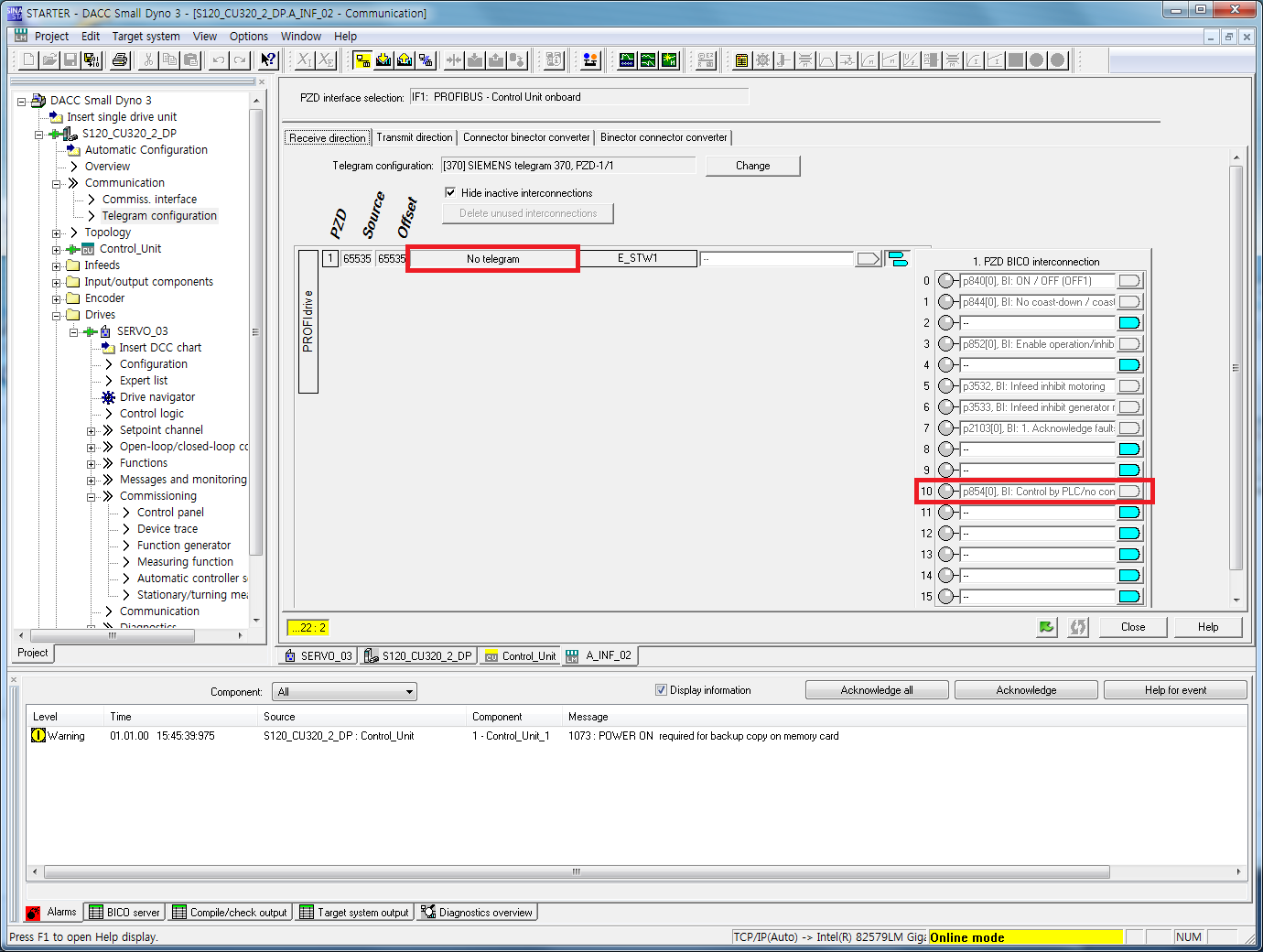Open Device trace from toolbar icon
Viewport: 1263px width, 952px height.
click(627, 59)
